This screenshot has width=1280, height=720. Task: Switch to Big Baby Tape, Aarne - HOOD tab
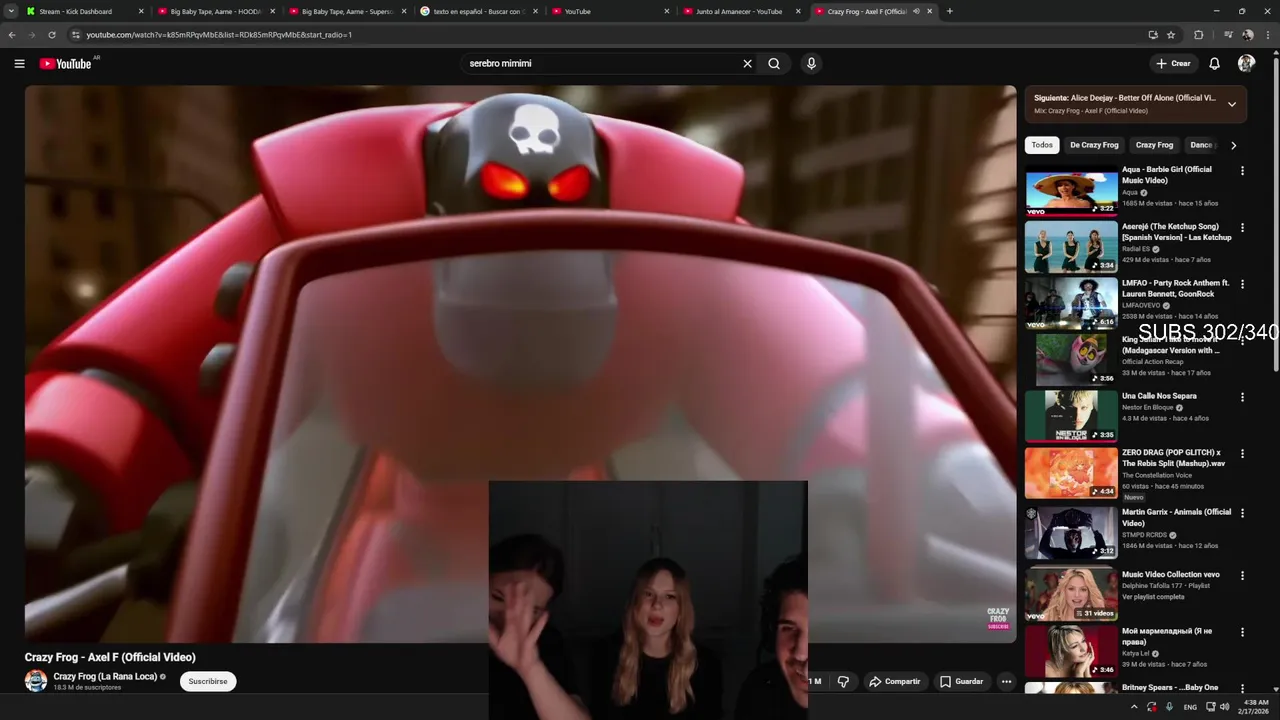coord(216,11)
